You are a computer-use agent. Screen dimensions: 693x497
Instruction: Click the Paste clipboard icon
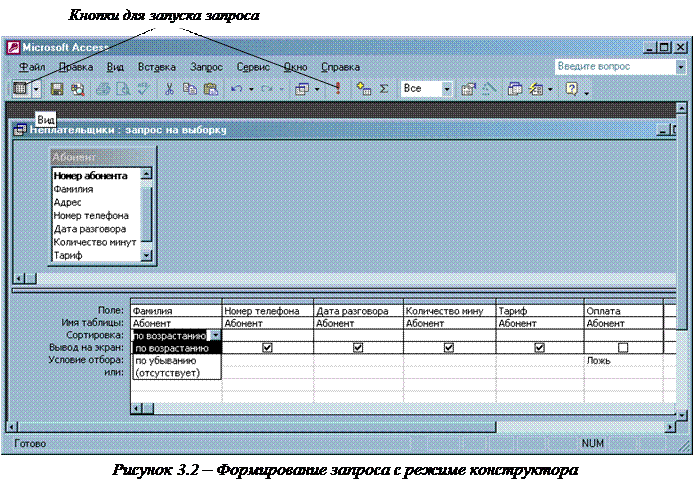pyautogui.click(x=211, y=89)
